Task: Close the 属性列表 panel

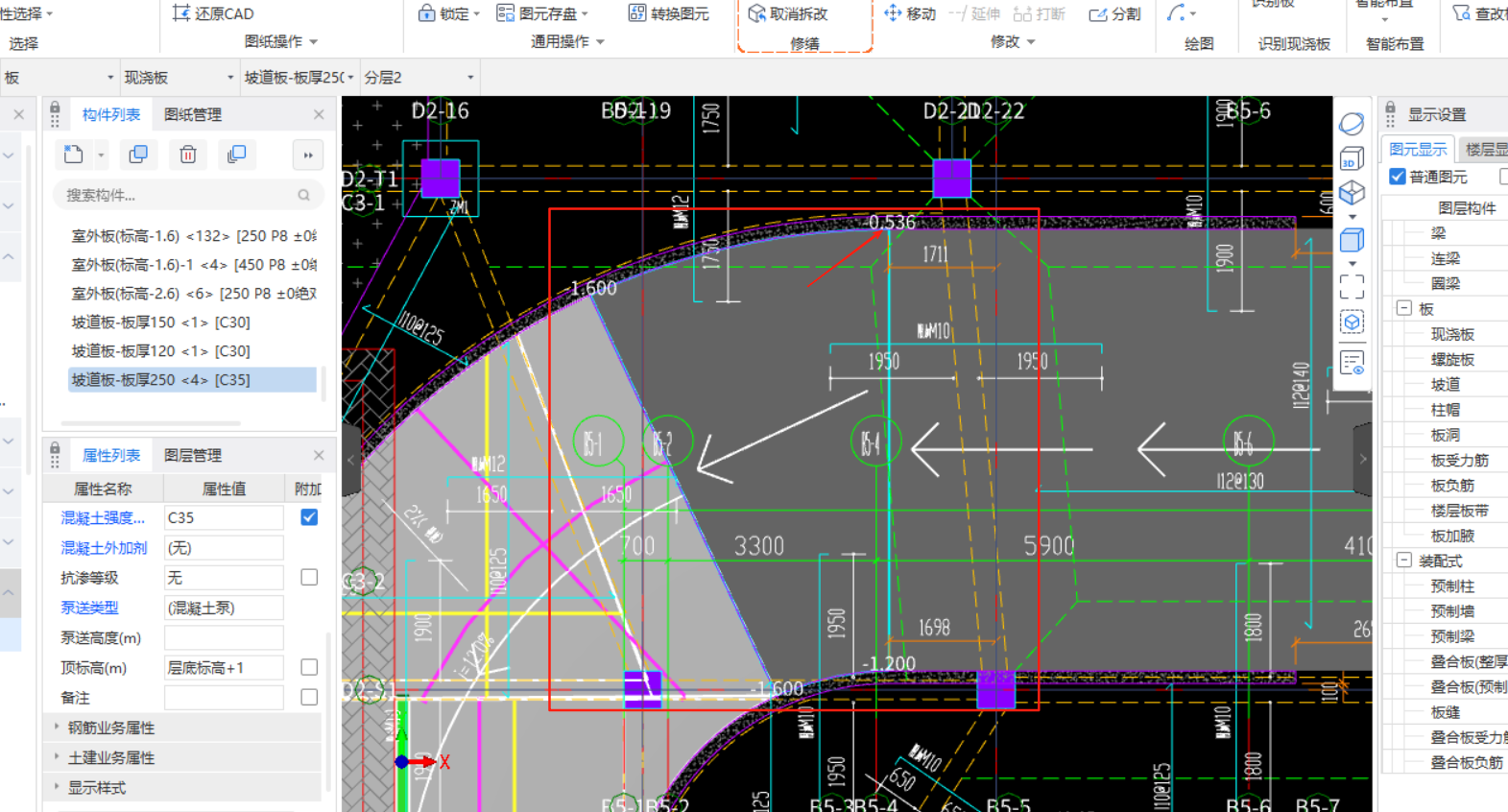Action: click(319, 455)
